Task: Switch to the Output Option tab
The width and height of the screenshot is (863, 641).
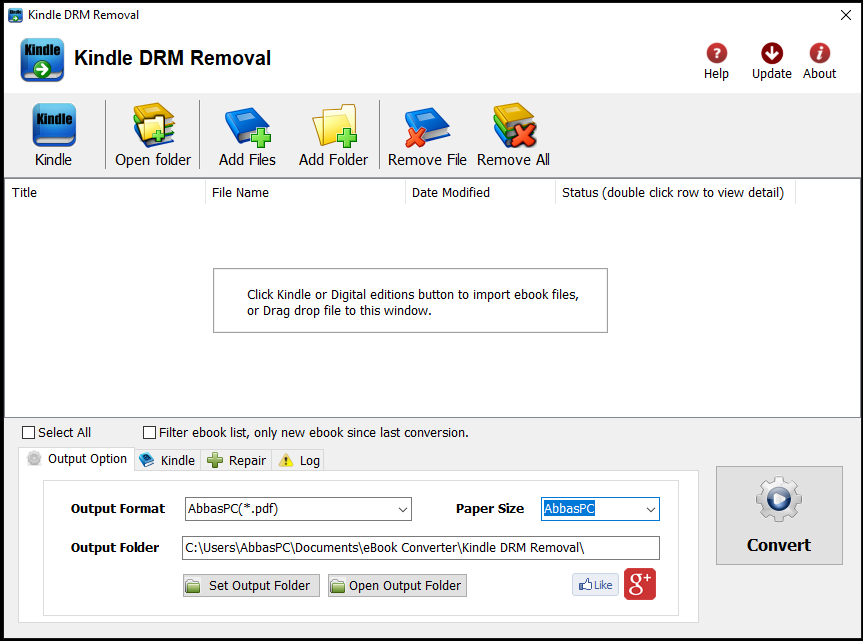Action: 77,459
